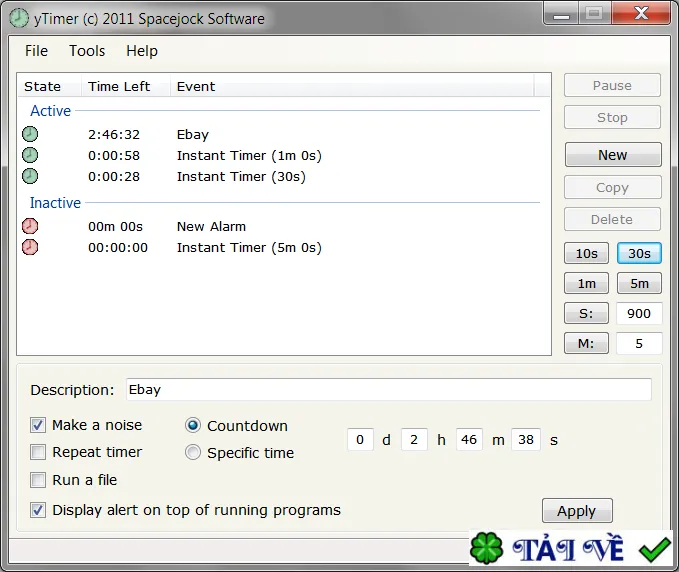Select the Countdown radio button

coord(193,425)
